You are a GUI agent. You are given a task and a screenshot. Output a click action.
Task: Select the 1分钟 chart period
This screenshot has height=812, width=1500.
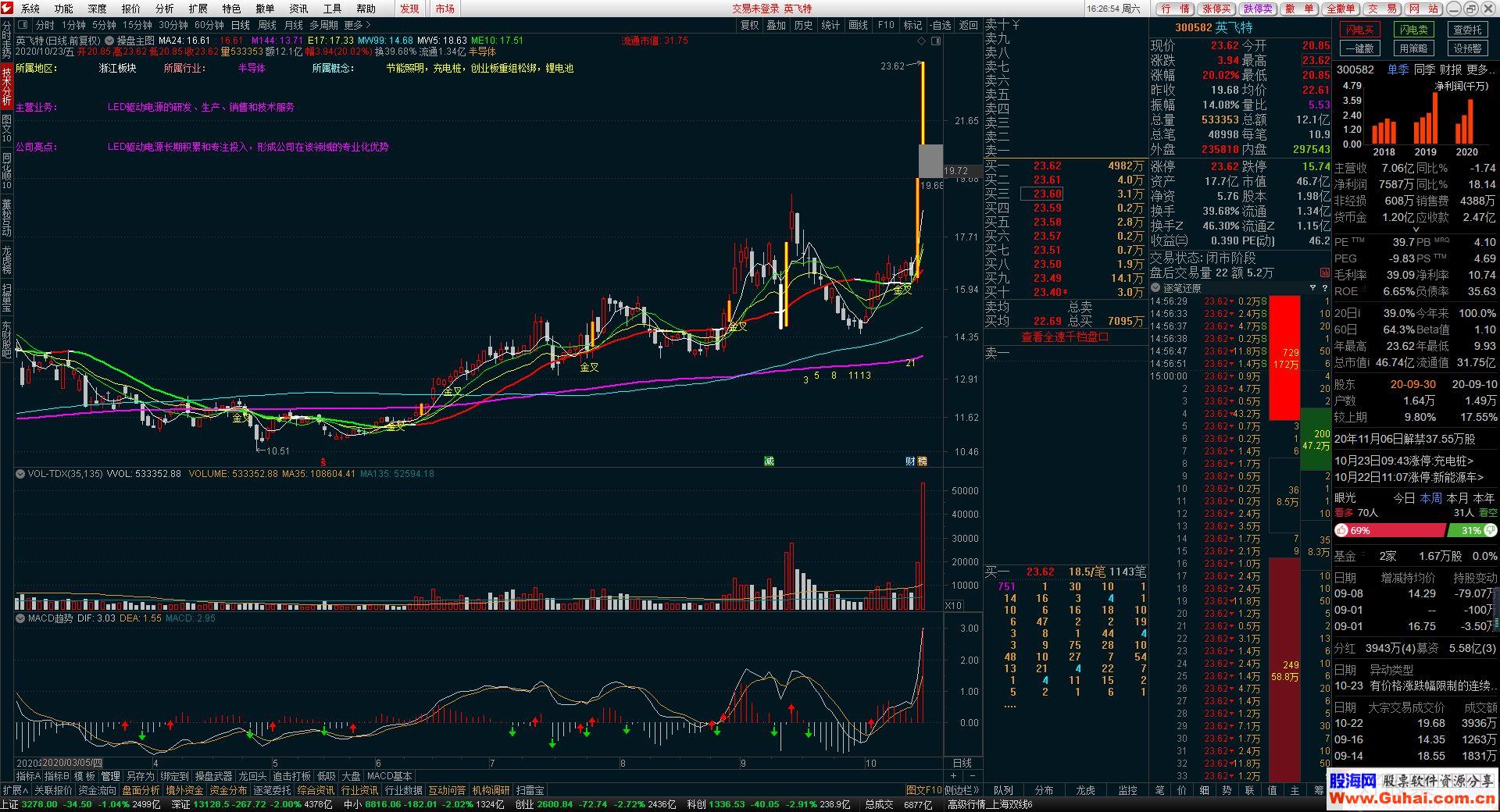tap(73, 26)
